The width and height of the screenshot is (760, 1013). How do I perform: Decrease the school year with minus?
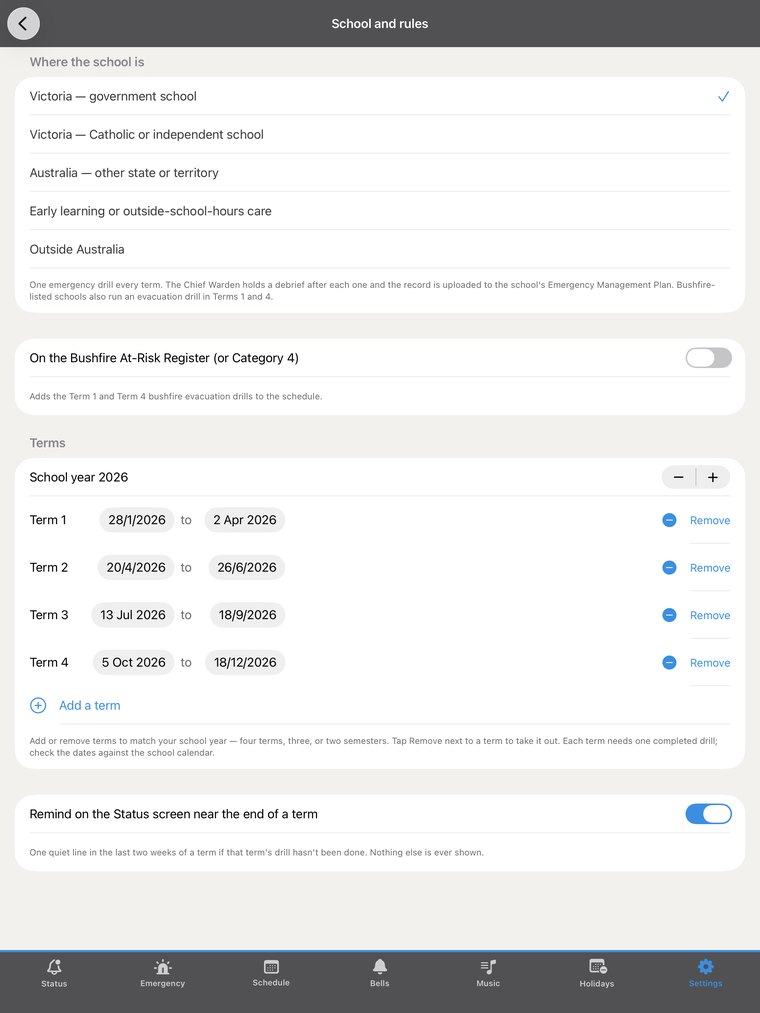click(x=679, y=477)
